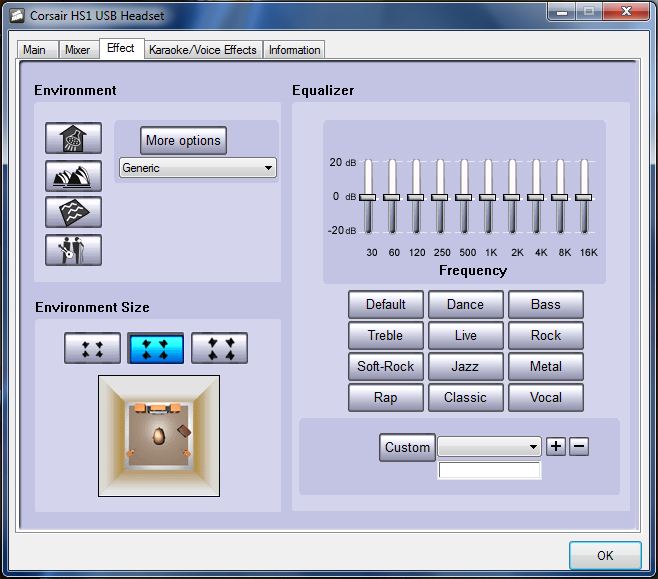Click the 120 Hz equalizer slider handle
The width and height of the screenshot is (658, 579).
click(x=415, y=197)
